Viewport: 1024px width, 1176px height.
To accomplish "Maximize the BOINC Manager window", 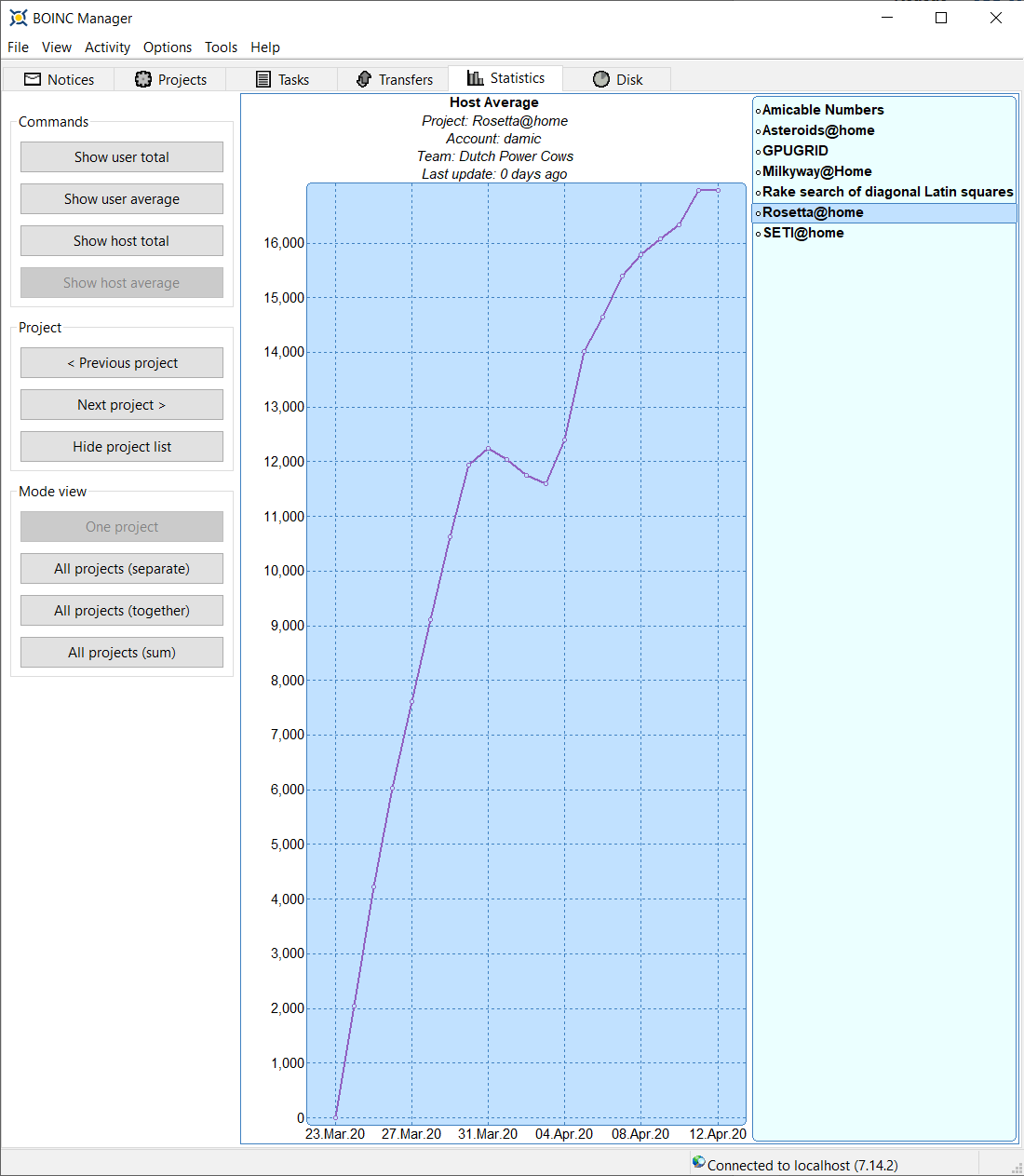I will (941, 18).
